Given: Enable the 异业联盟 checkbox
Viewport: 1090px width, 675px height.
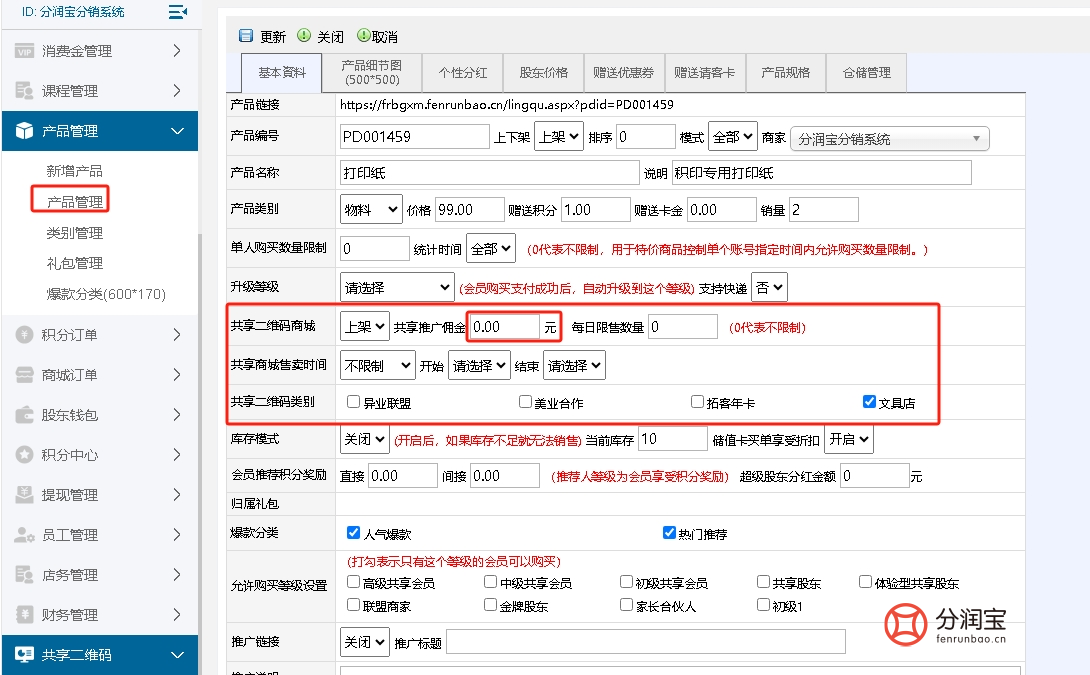Looking at the screenshot, I should [352, 400].
